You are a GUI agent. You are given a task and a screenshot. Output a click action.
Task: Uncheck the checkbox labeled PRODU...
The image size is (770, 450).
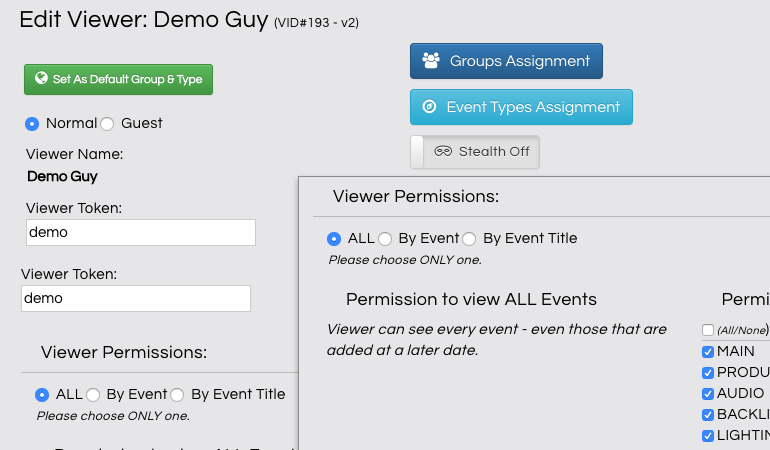(708, 372)
